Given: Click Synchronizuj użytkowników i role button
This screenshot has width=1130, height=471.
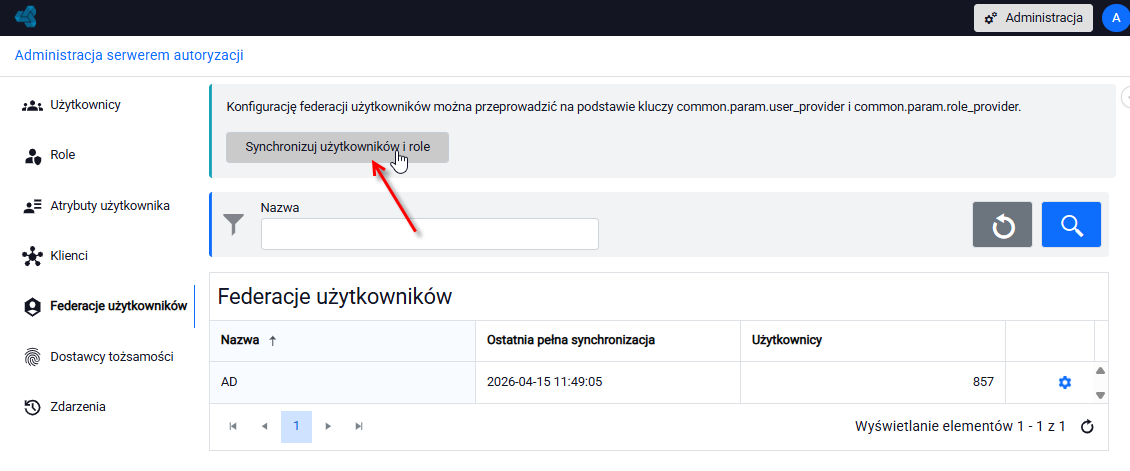Looking at the screenshot, I should click(337, 147).
